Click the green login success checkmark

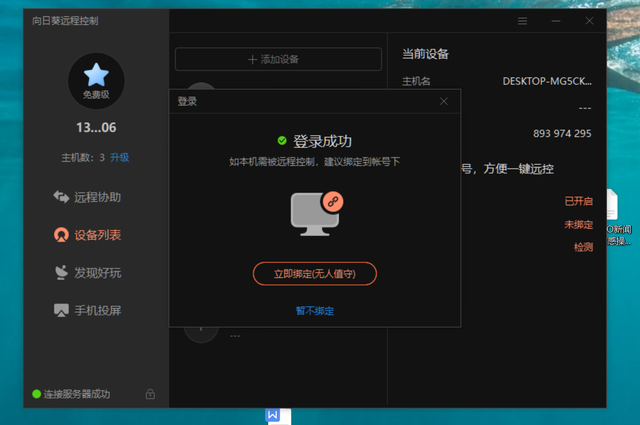282,141
